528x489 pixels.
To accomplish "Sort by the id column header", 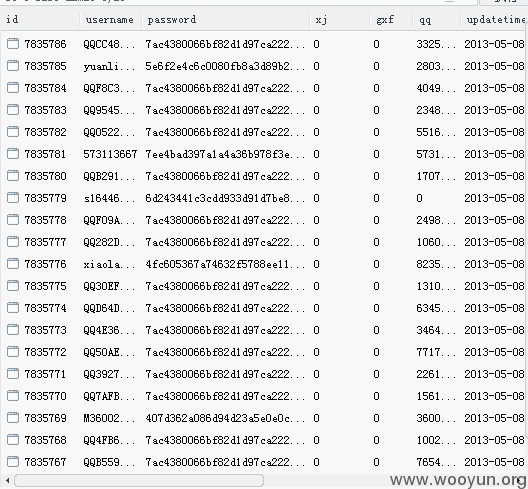I will pyautogui.click(x=40, y=20).
